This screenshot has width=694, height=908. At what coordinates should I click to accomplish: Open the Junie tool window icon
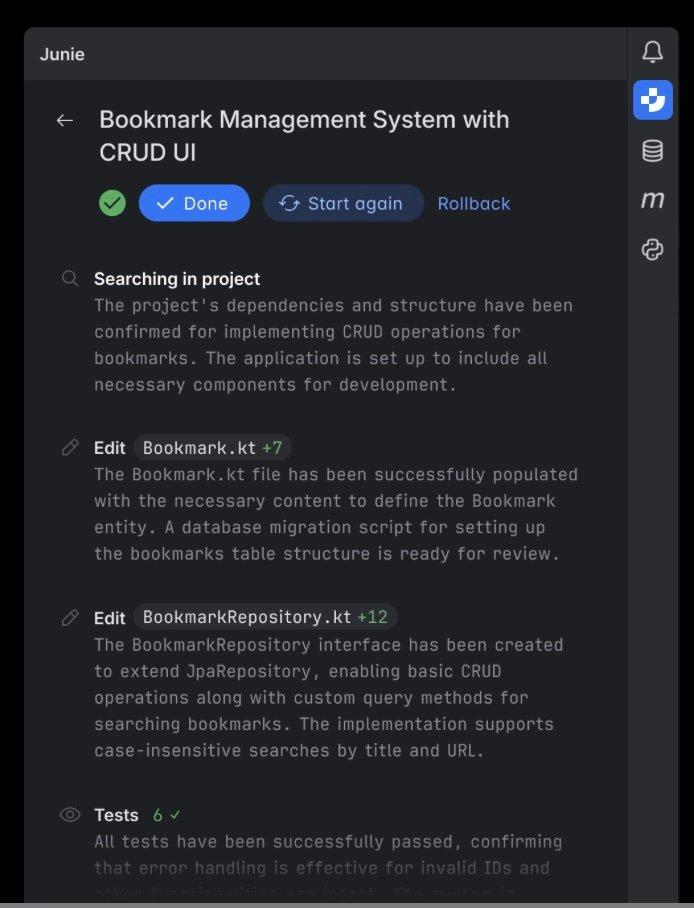tap(652, 100)
